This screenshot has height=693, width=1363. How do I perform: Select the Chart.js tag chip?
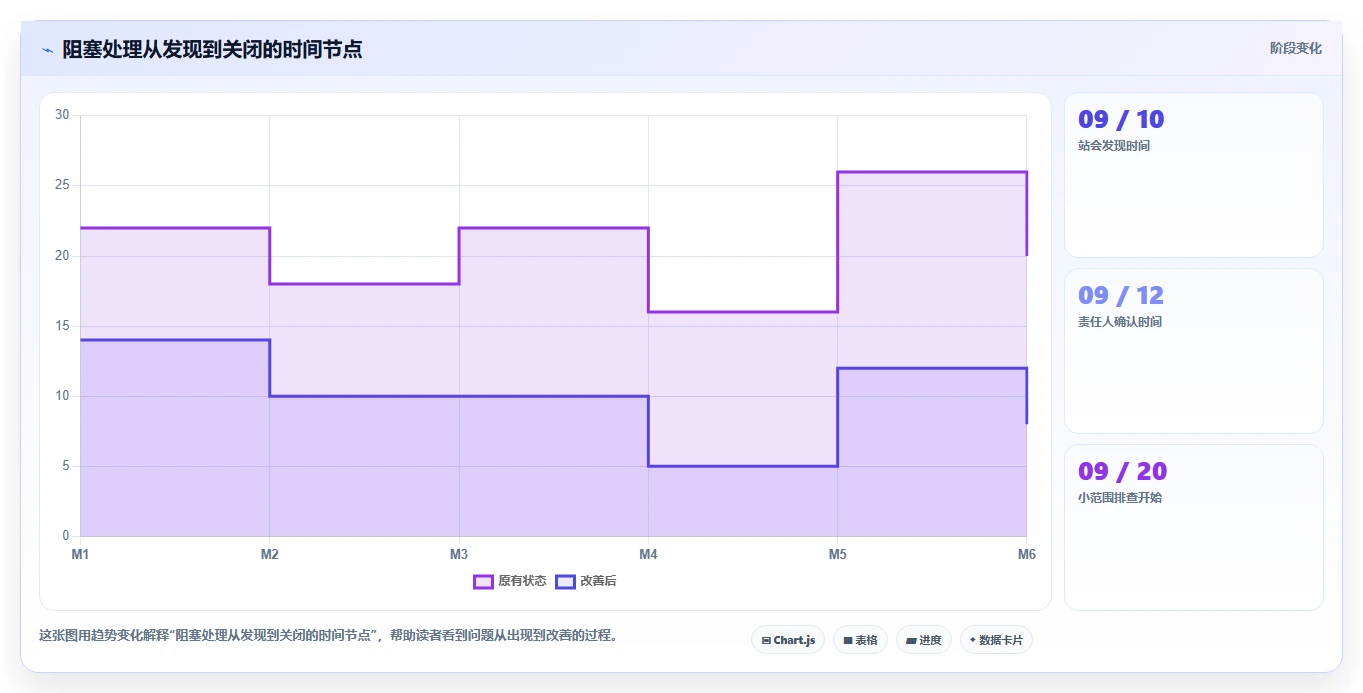click(788, 640)
